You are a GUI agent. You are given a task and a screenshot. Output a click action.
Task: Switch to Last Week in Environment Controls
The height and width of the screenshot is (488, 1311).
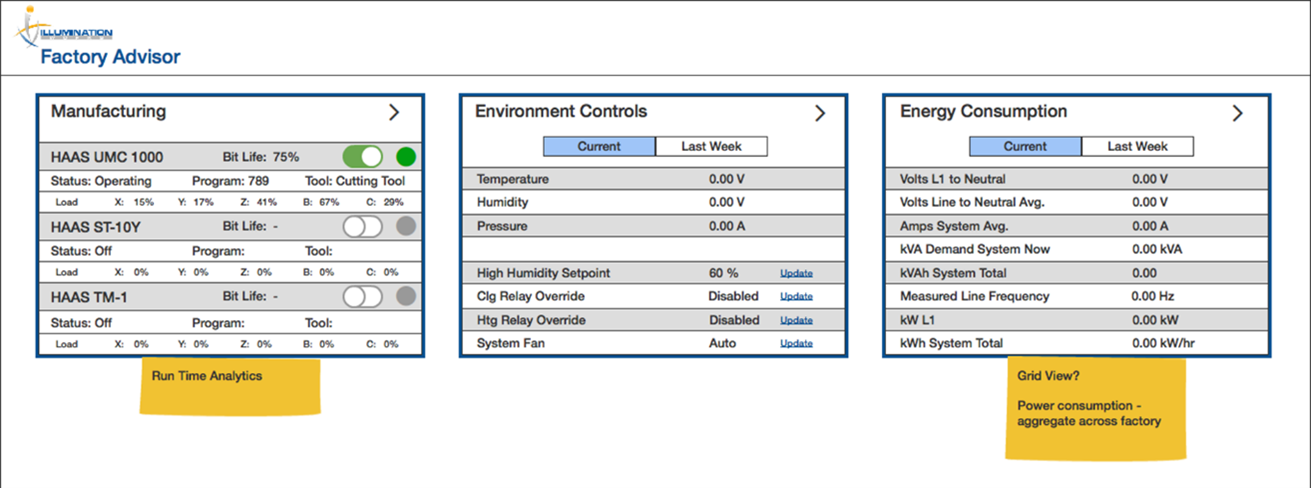tap(712, 146)
